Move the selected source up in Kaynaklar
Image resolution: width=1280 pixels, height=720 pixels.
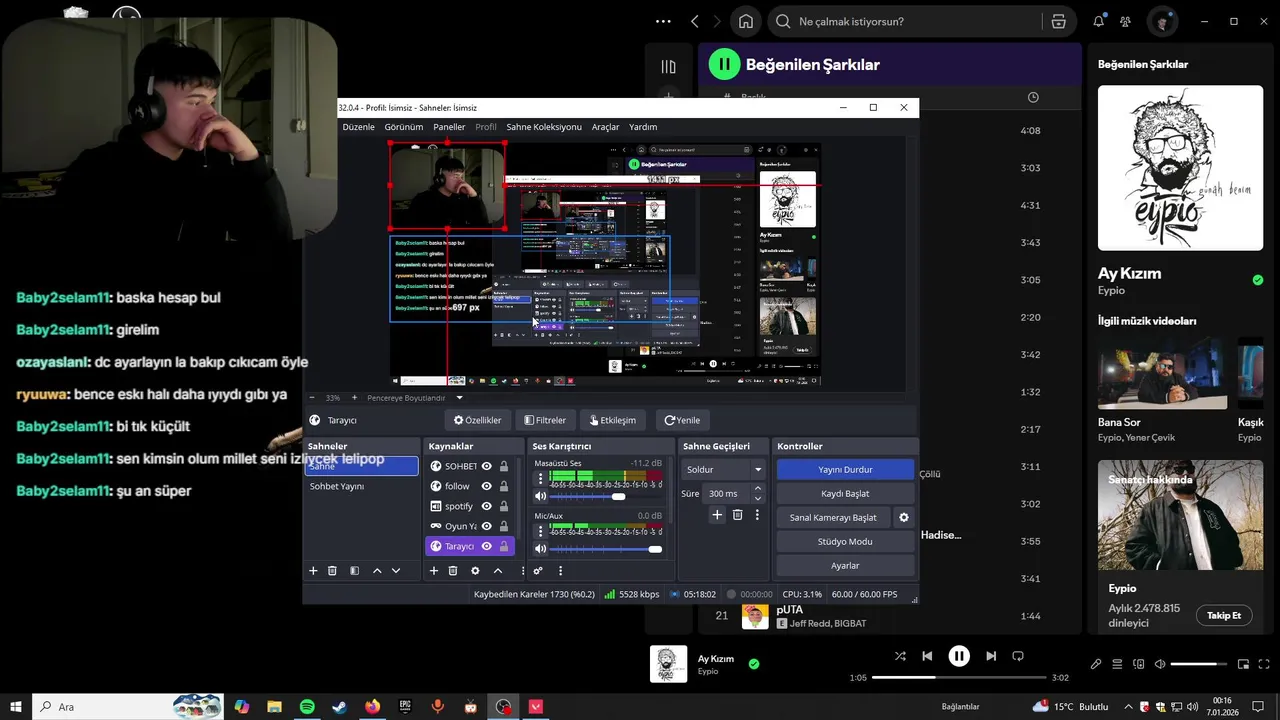pos(498,571)
